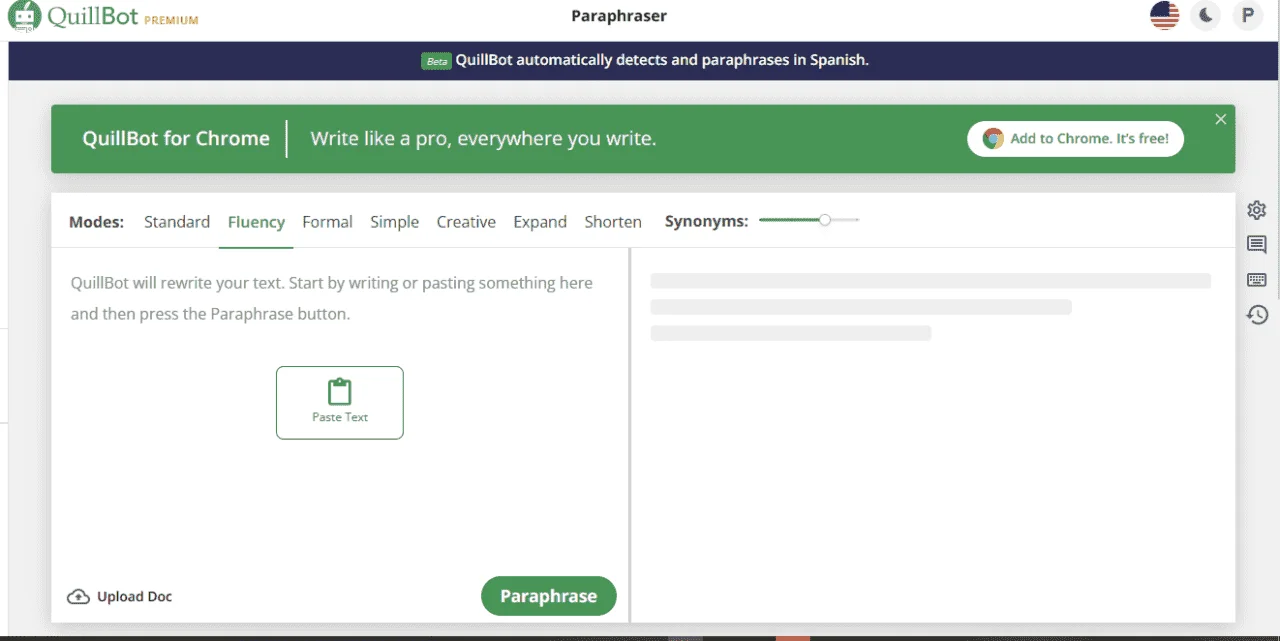Open the QuillBot logo home link
Screen dimensions: 1280x641
[73, 16]
